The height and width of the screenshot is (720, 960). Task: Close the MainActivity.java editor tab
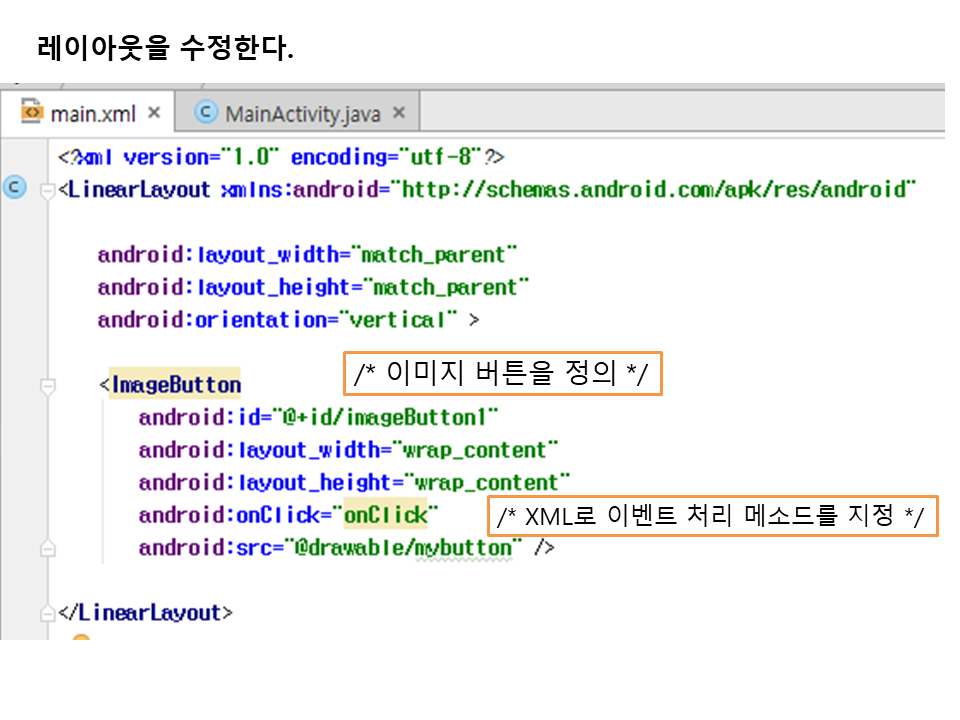399,114
